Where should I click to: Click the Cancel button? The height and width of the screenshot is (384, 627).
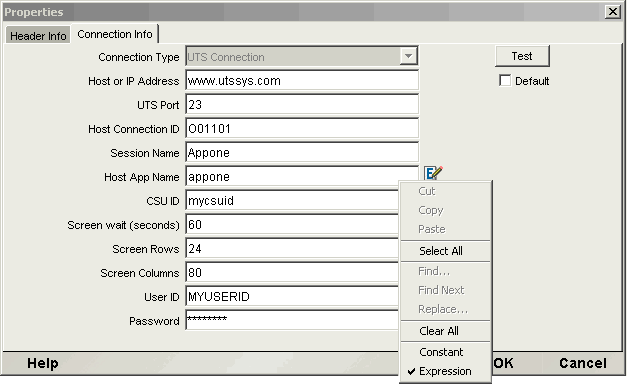point(583,363)
